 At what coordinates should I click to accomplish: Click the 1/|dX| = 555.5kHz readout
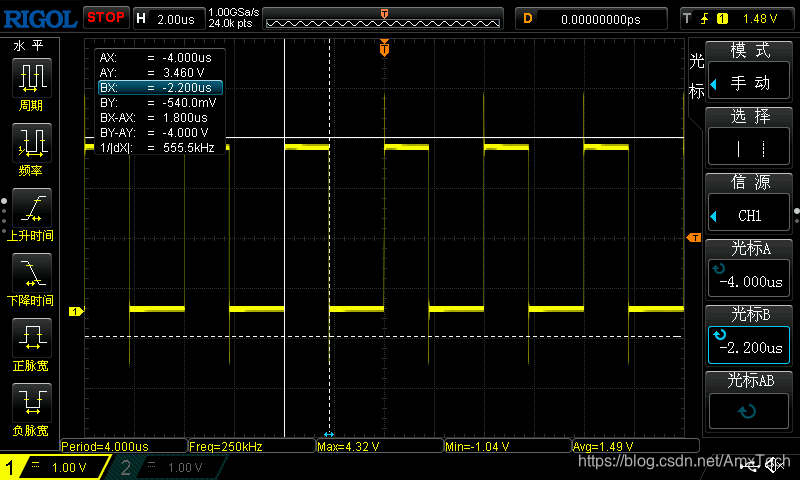[x=157, y=147]
